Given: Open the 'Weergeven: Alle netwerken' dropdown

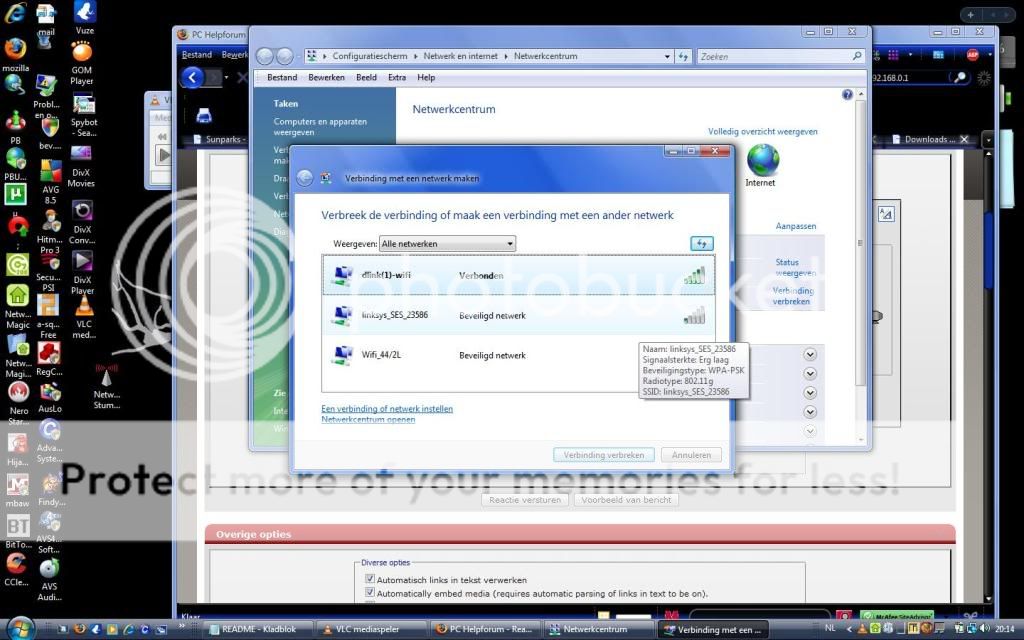Looking at the screenshot, I should coord(447,243).
